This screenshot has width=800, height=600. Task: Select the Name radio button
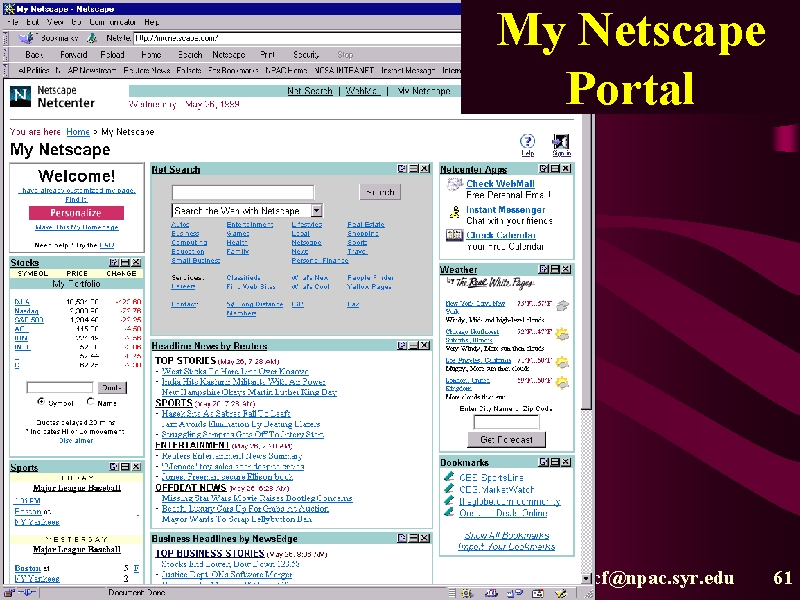[90, 402]
